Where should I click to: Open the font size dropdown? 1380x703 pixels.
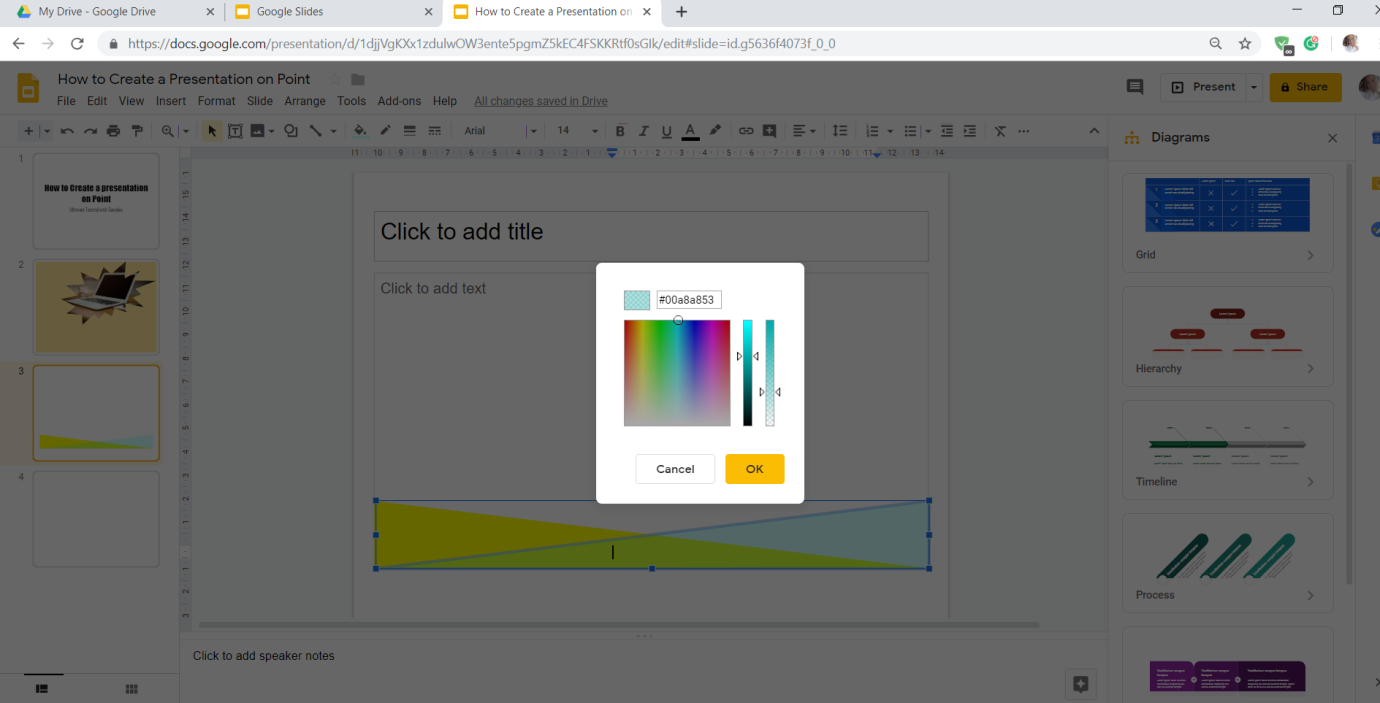pos(594,131)
